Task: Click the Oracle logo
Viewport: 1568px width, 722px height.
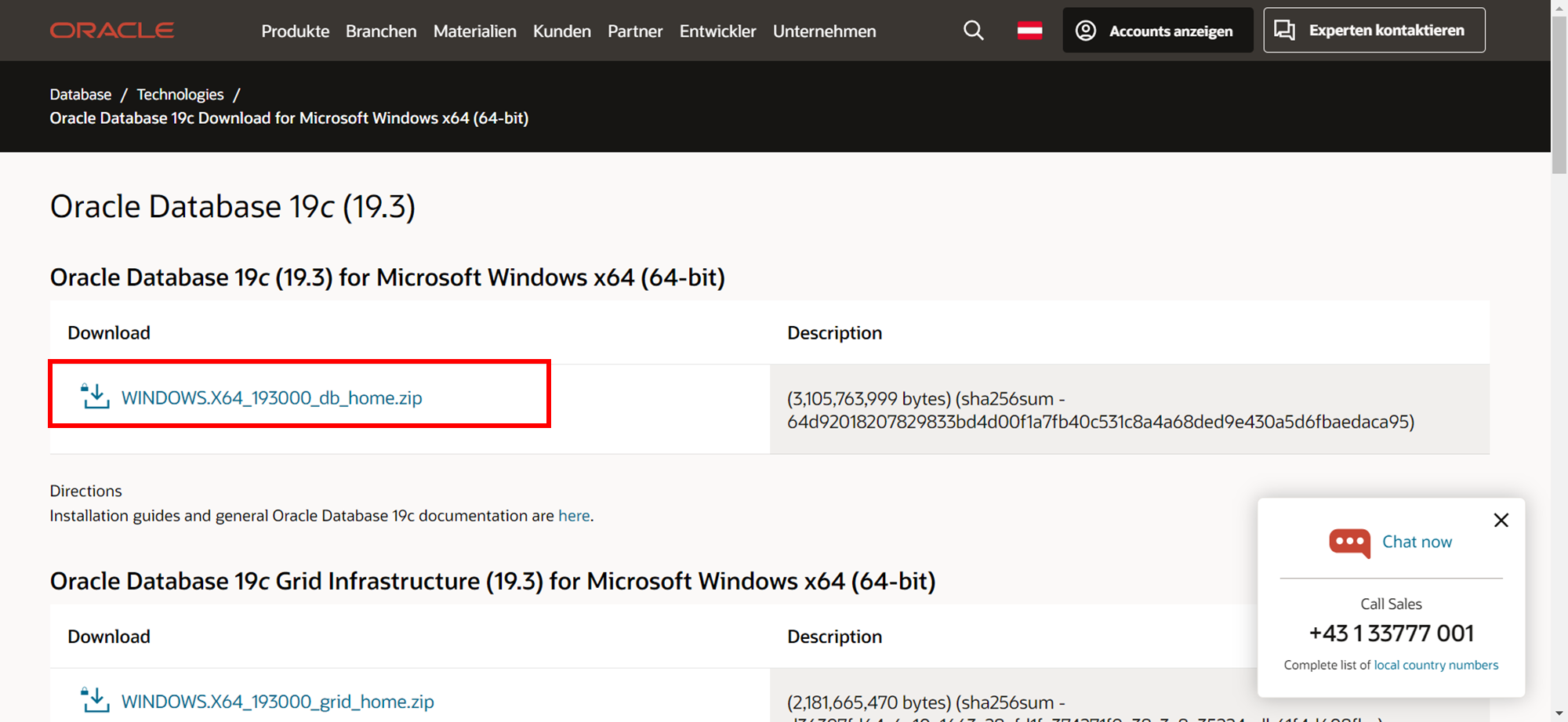Action: [112, 31]
